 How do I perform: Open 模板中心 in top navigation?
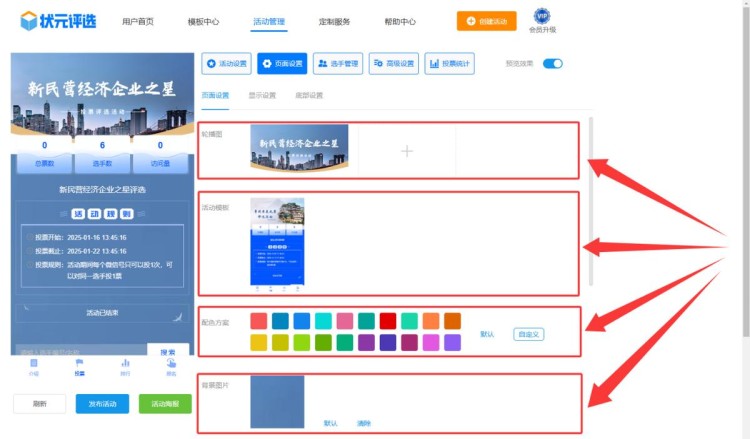point(203,21)
